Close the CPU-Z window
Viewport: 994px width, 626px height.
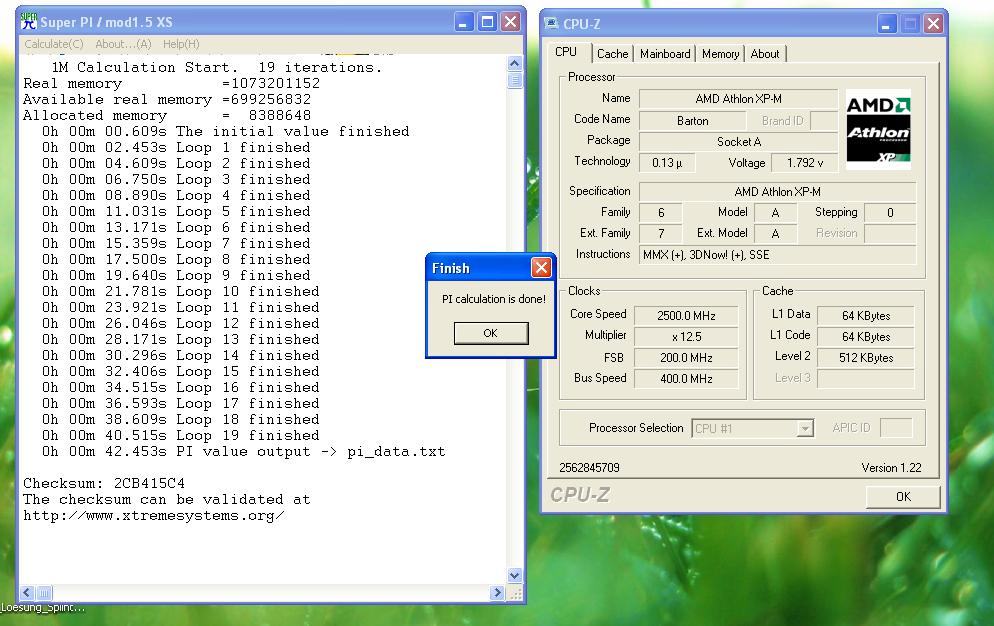933,24
